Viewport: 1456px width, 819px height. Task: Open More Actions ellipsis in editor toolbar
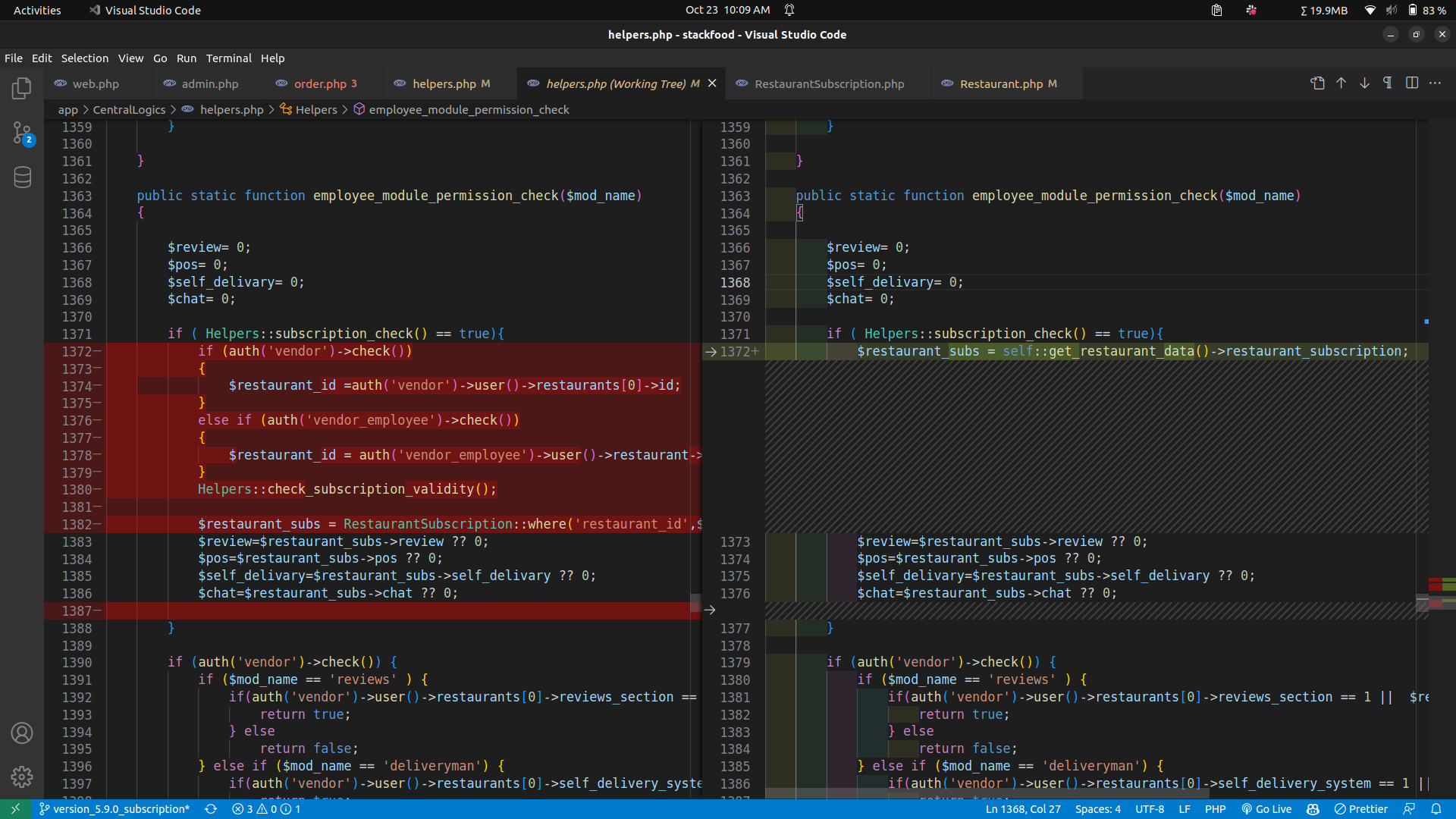click(1435, 83)
